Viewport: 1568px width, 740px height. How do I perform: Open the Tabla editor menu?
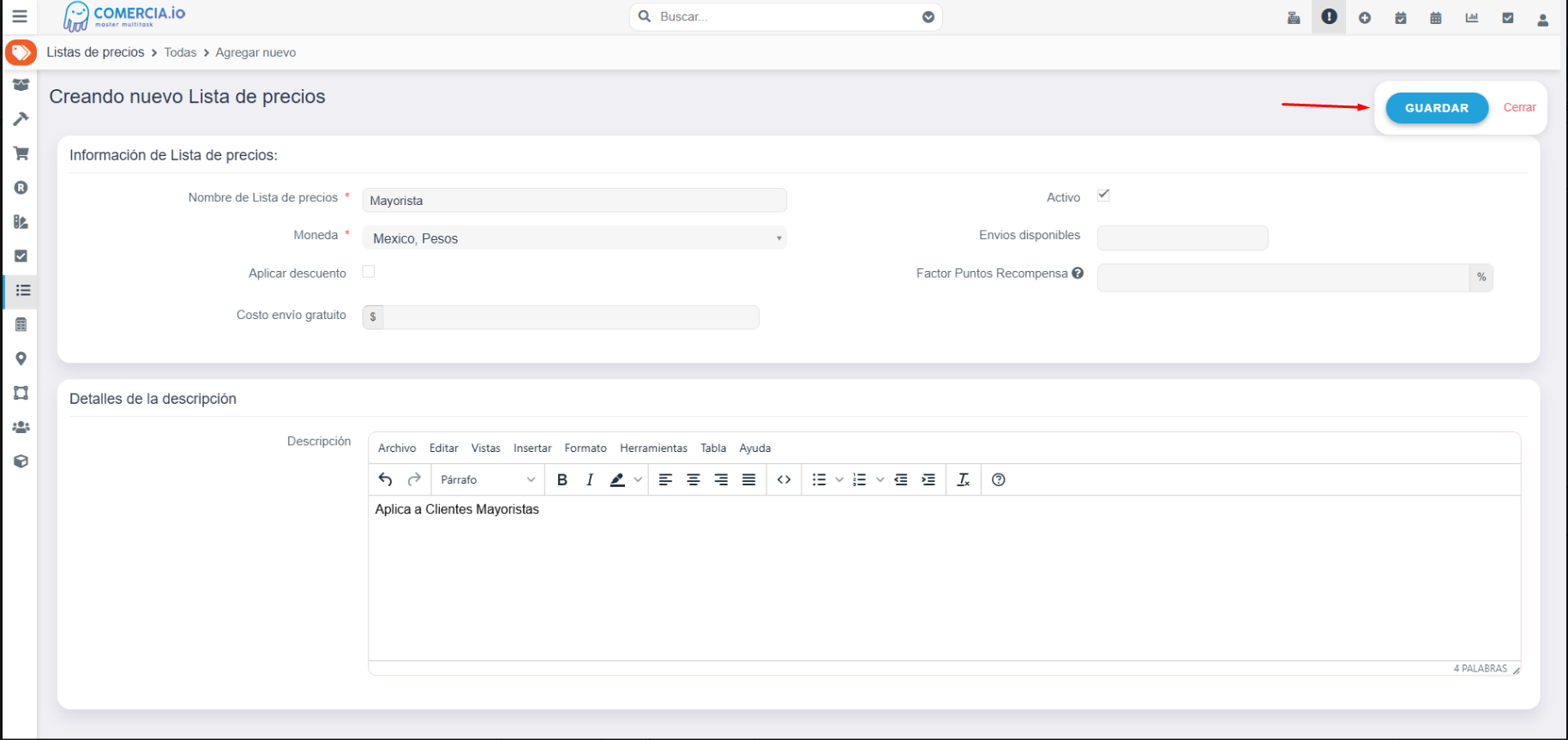(x=713, y=448)
